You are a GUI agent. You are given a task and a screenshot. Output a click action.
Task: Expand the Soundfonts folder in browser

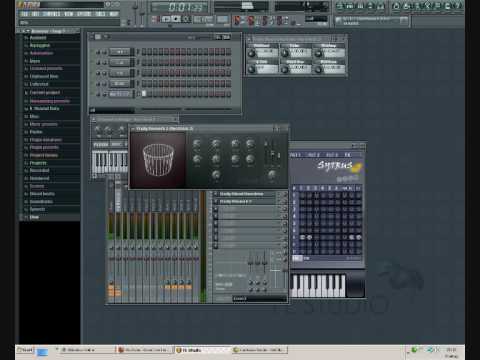pos(41,202)
